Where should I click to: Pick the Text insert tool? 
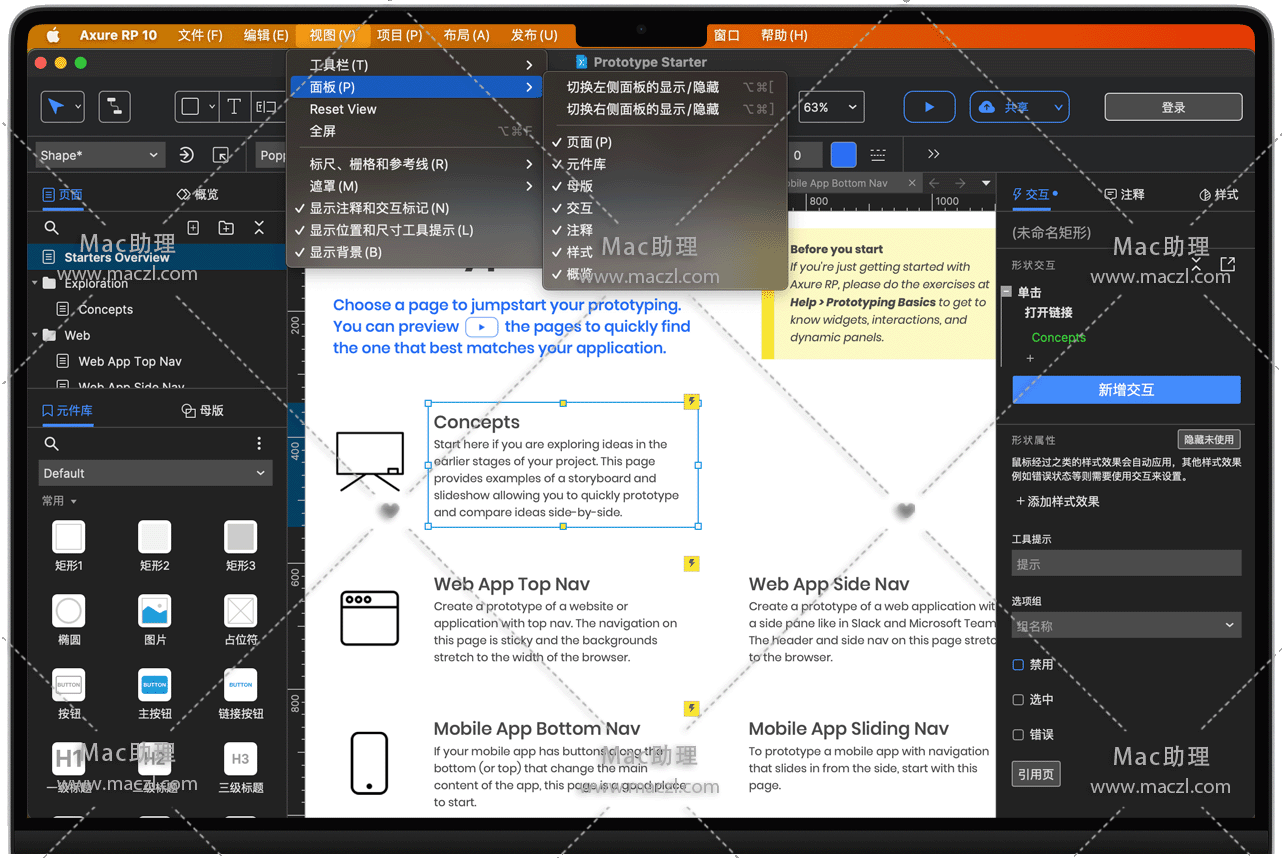(234, 107)
